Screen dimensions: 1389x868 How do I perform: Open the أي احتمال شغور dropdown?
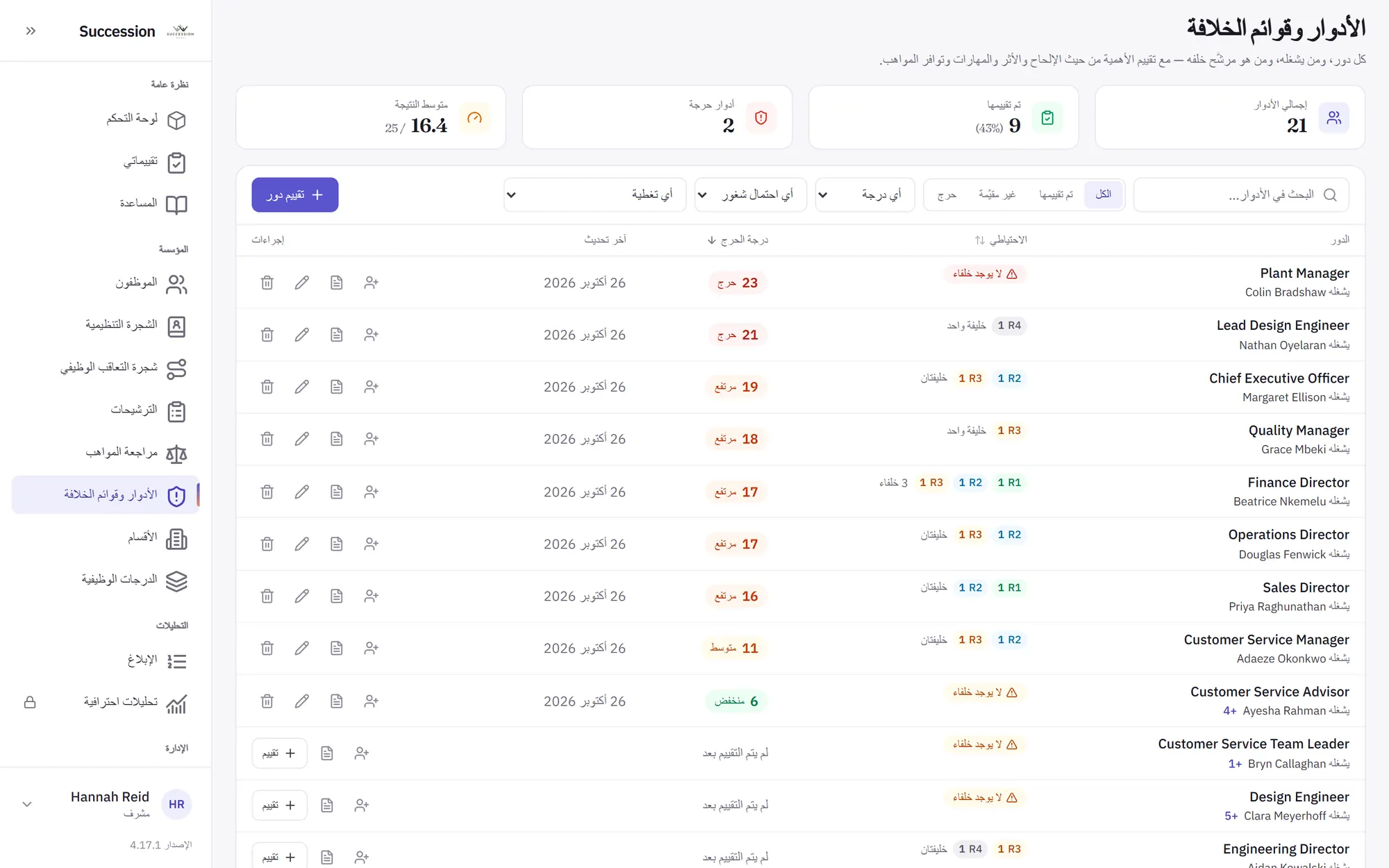[x=750, y=195]
